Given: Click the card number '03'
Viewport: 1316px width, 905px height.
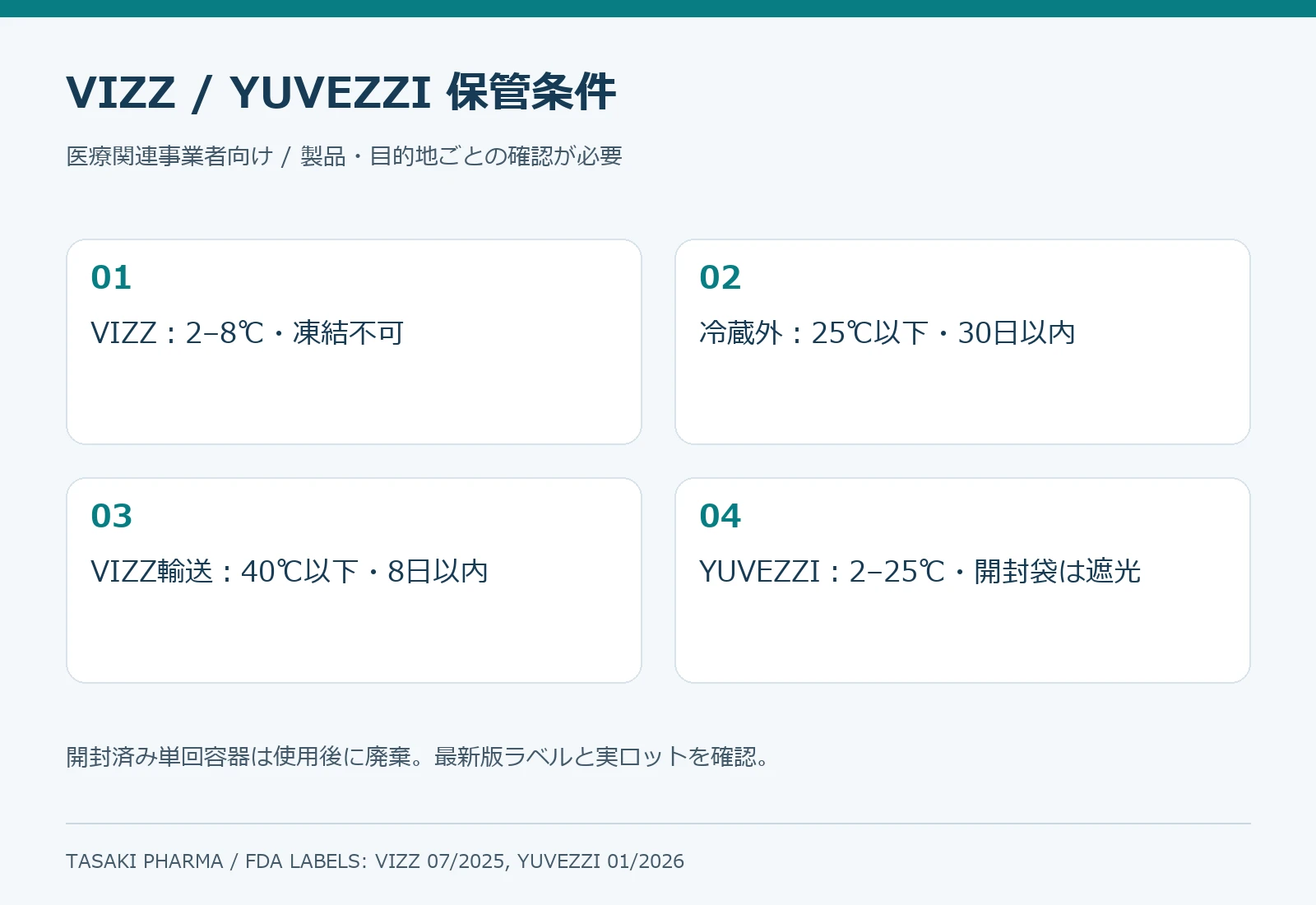Looking at the screenshot, I should point(111,517).
